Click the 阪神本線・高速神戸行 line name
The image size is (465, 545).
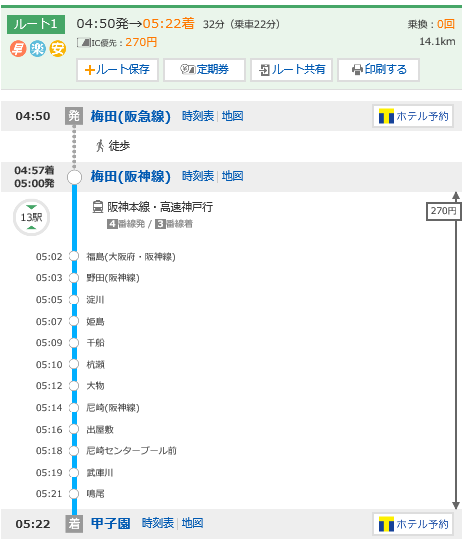click(x=160, y=207)
